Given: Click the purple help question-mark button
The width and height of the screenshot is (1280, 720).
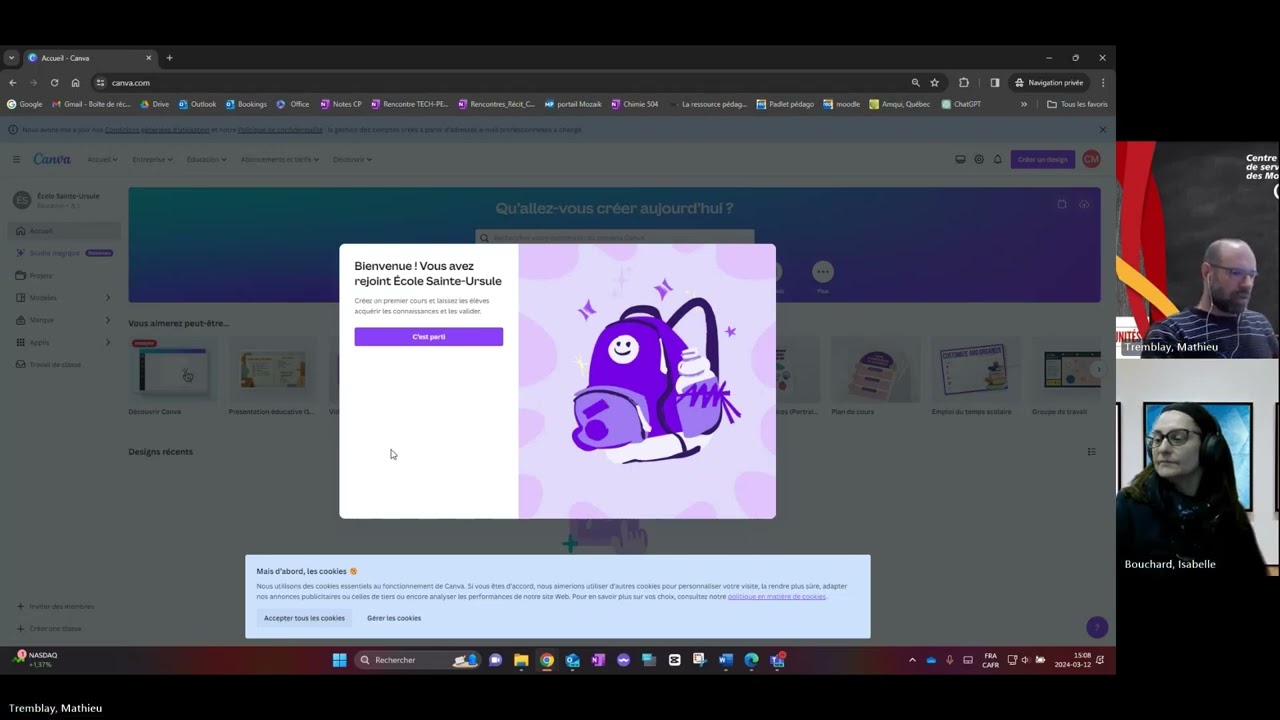Looking at the screenshot, I should pyautogui.click(x=1097, y=628).
